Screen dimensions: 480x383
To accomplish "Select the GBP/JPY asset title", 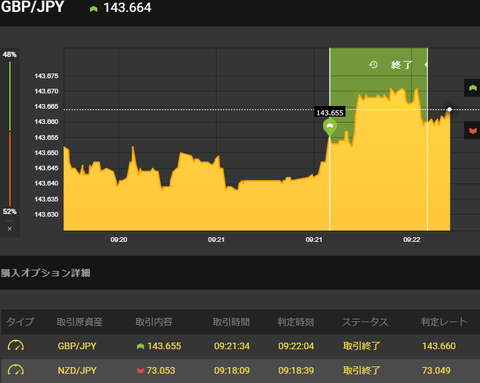I will [x=32, y=7].
